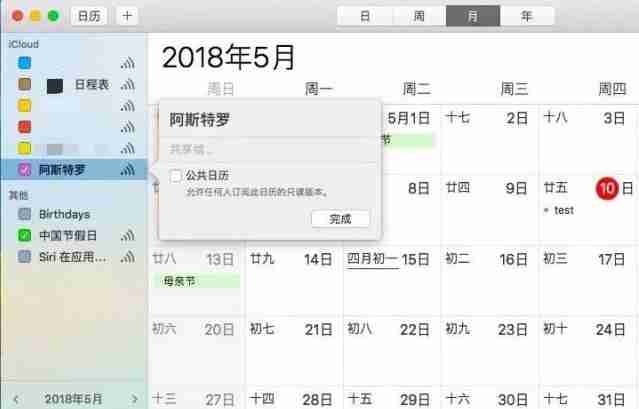The height and width of the screenshot is (409, 639).
Task: Go to next month in mini calendar
Action: (134, 398)
